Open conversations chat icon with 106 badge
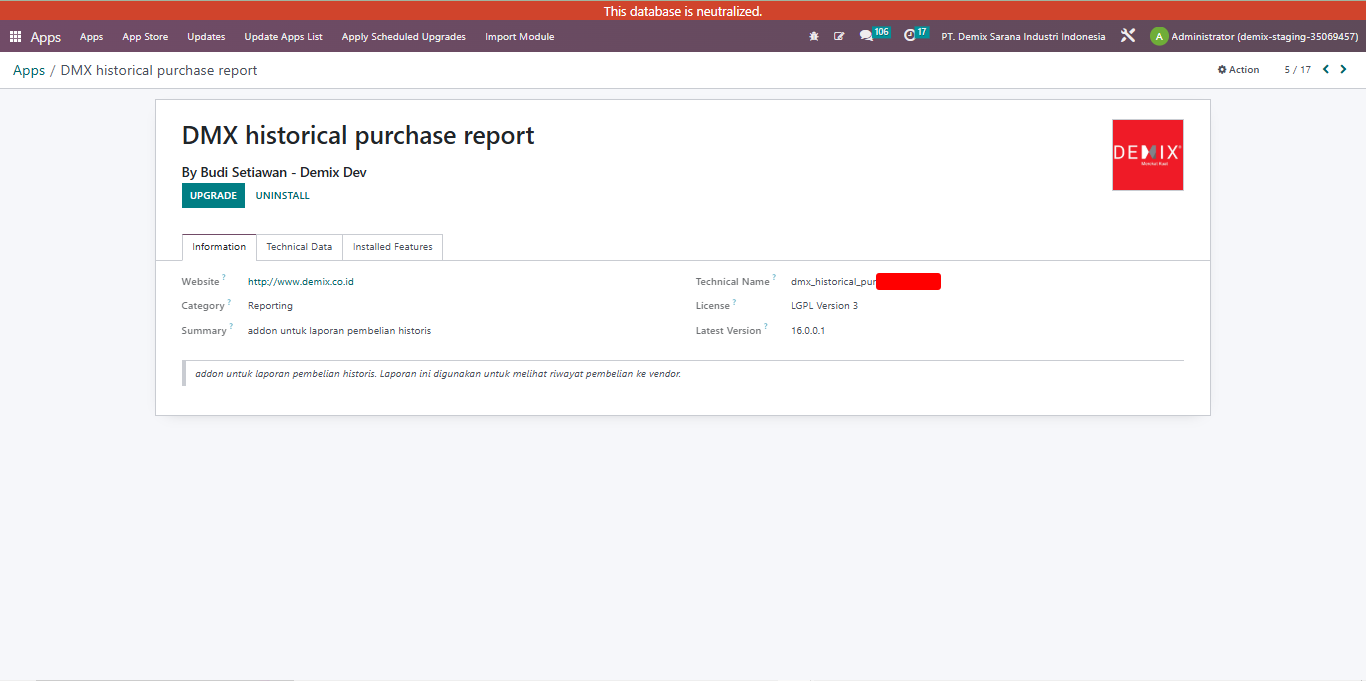This screenshot has height=681, width=1366. (874, 35)
